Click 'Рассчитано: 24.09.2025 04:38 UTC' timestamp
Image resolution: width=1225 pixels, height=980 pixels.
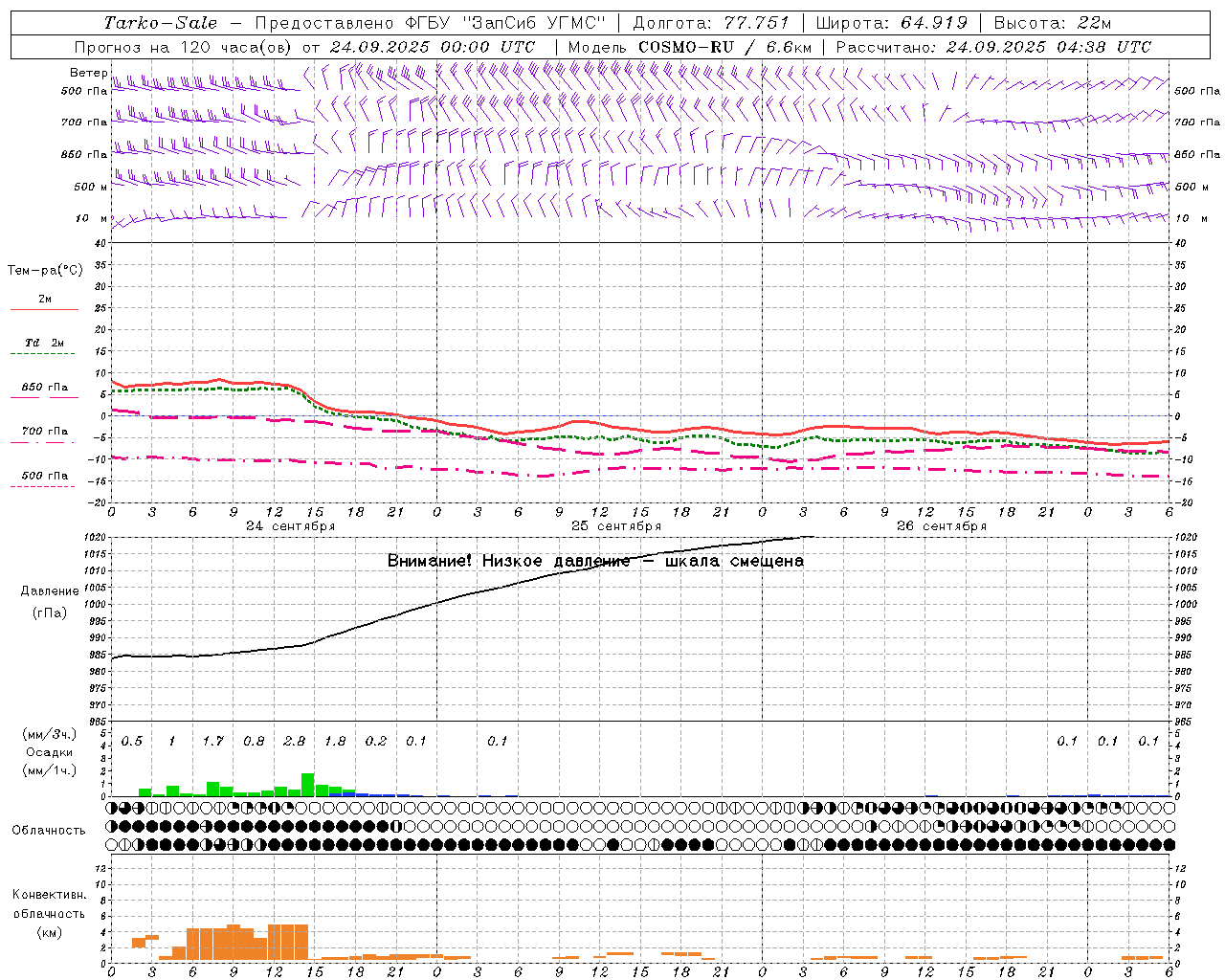point(993,47)
